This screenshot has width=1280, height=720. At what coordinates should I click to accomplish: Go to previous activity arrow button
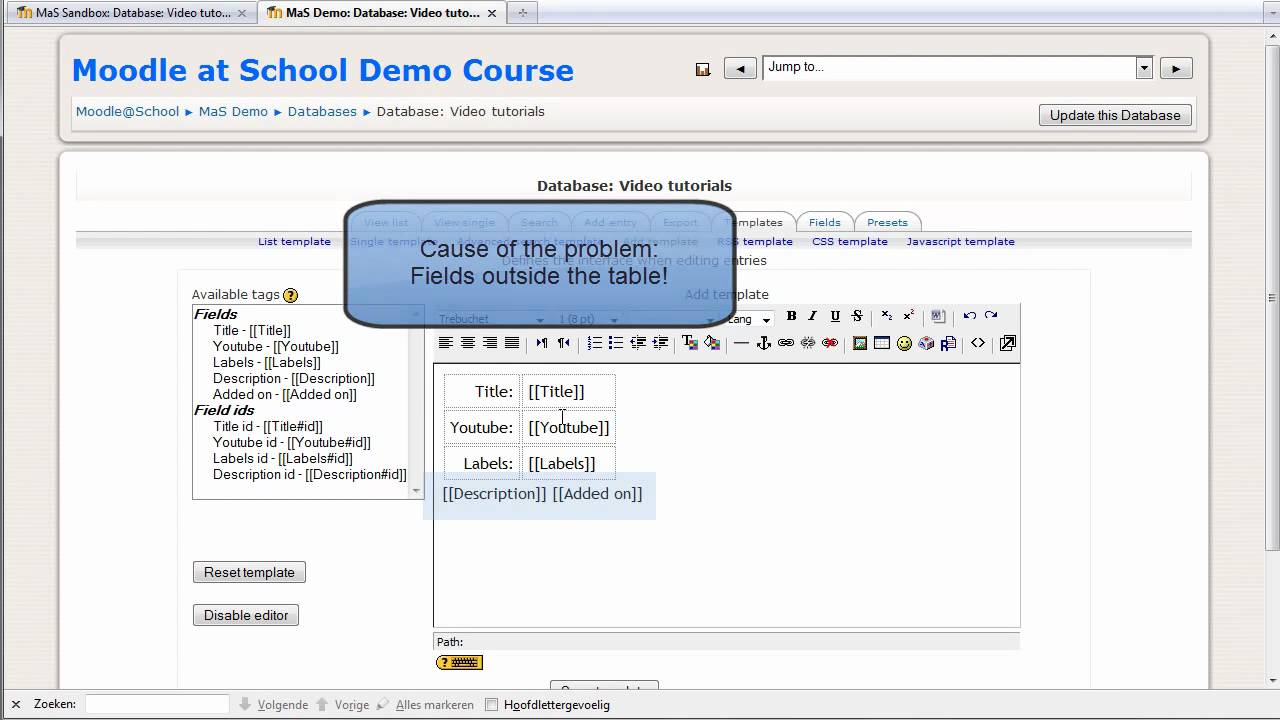pyautogui.click(x=740, y=69)
